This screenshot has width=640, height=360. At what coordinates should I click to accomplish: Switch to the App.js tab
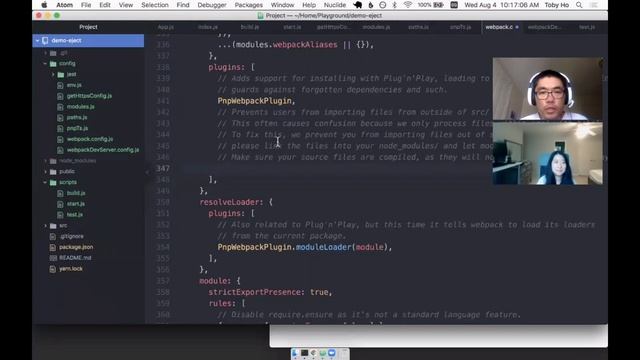point(165,27)
